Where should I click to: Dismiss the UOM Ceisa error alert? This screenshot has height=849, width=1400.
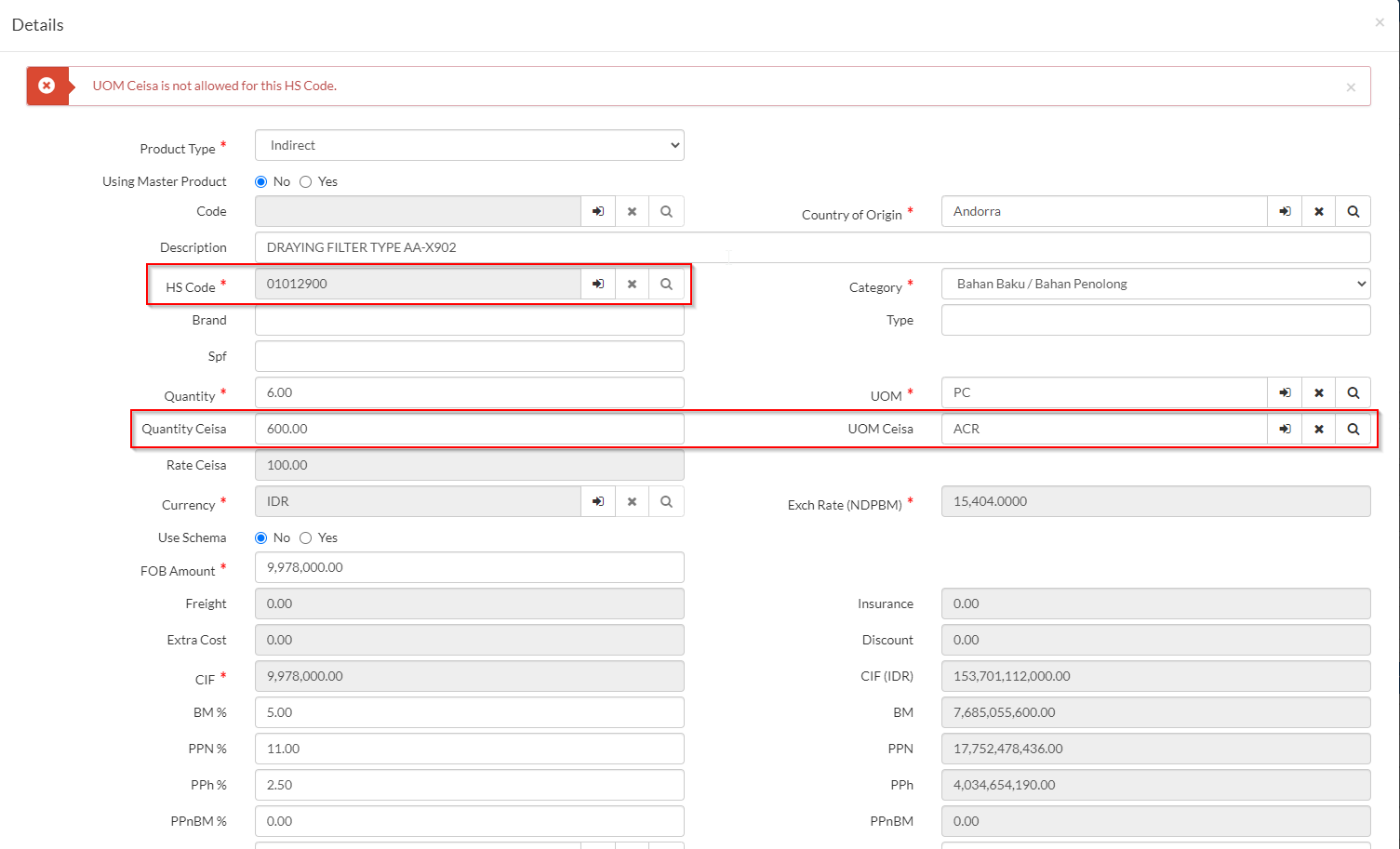[x=1351, y=87]
